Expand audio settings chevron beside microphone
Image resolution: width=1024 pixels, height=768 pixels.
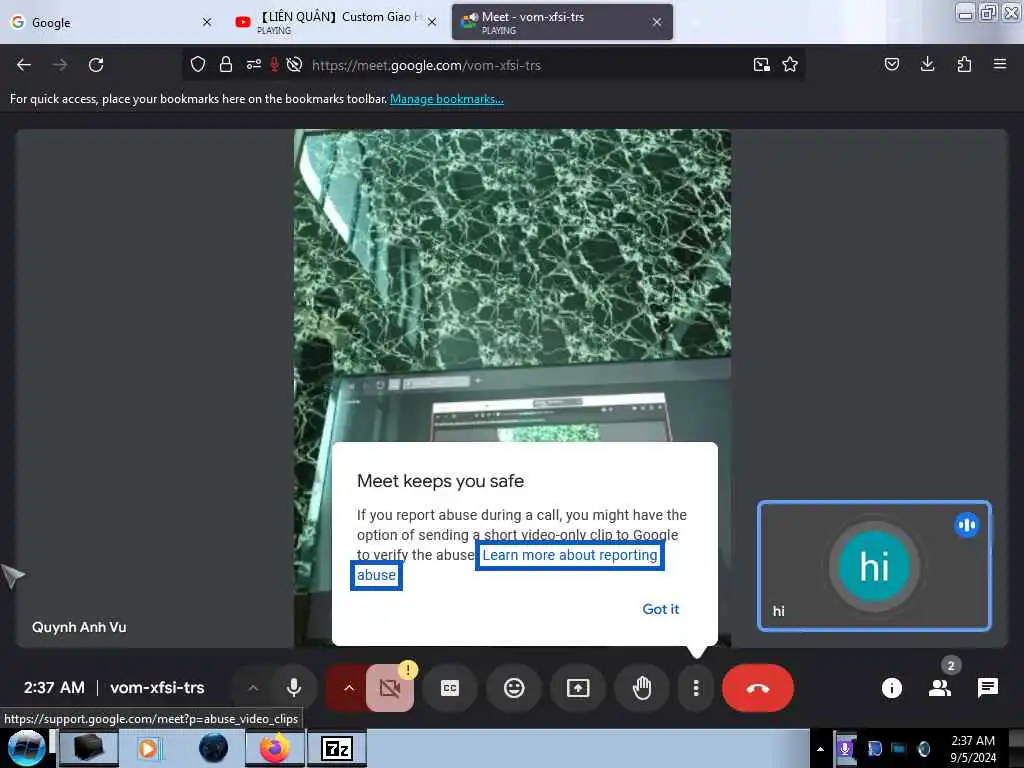point(253,688)
